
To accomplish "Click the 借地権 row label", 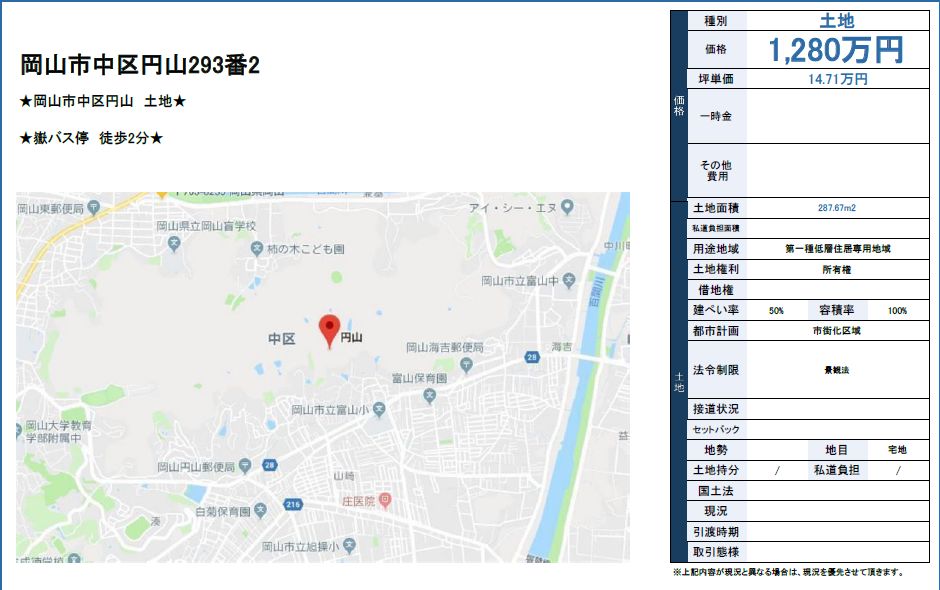I will coord(716,290).
